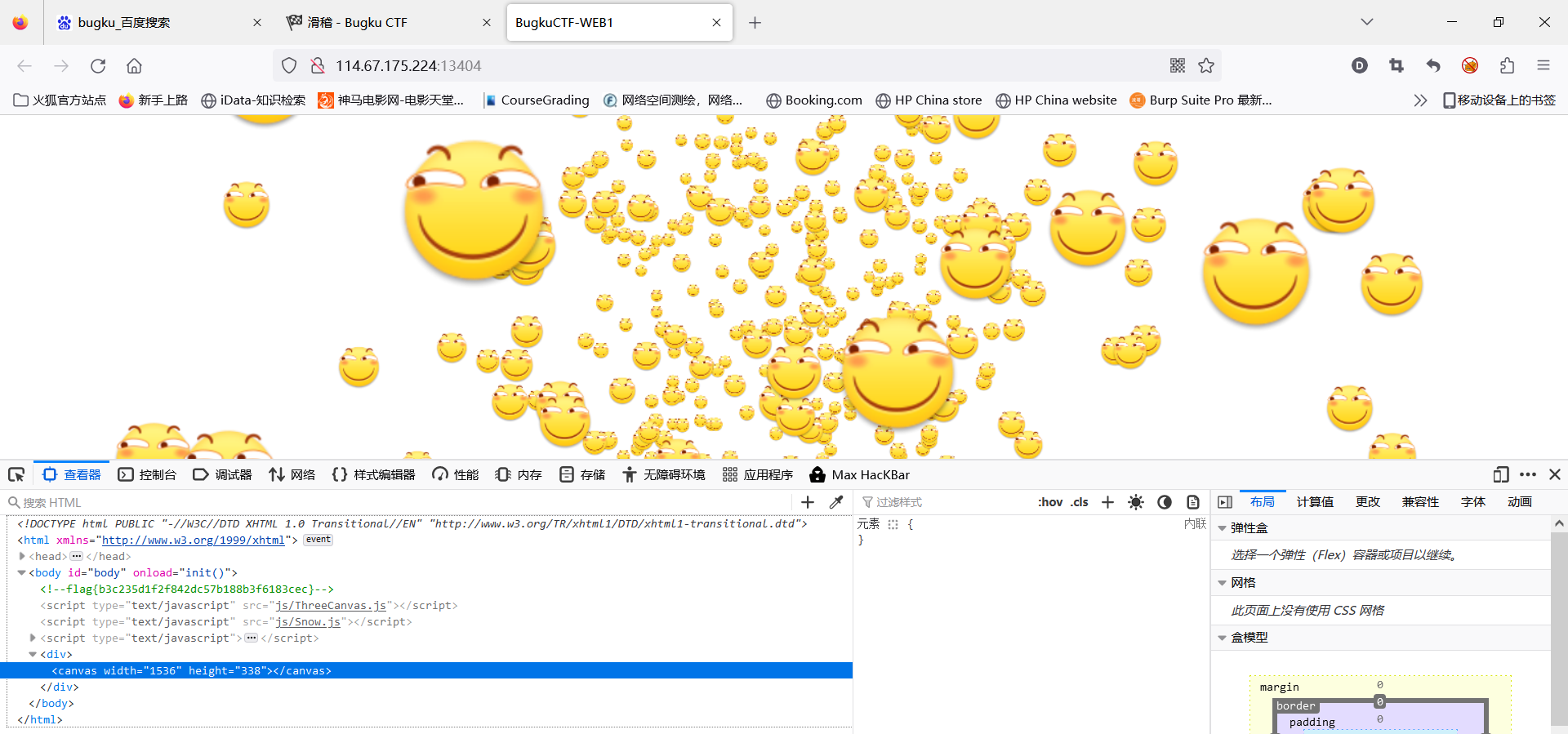Go to the browser home page icon

point(135,65)
